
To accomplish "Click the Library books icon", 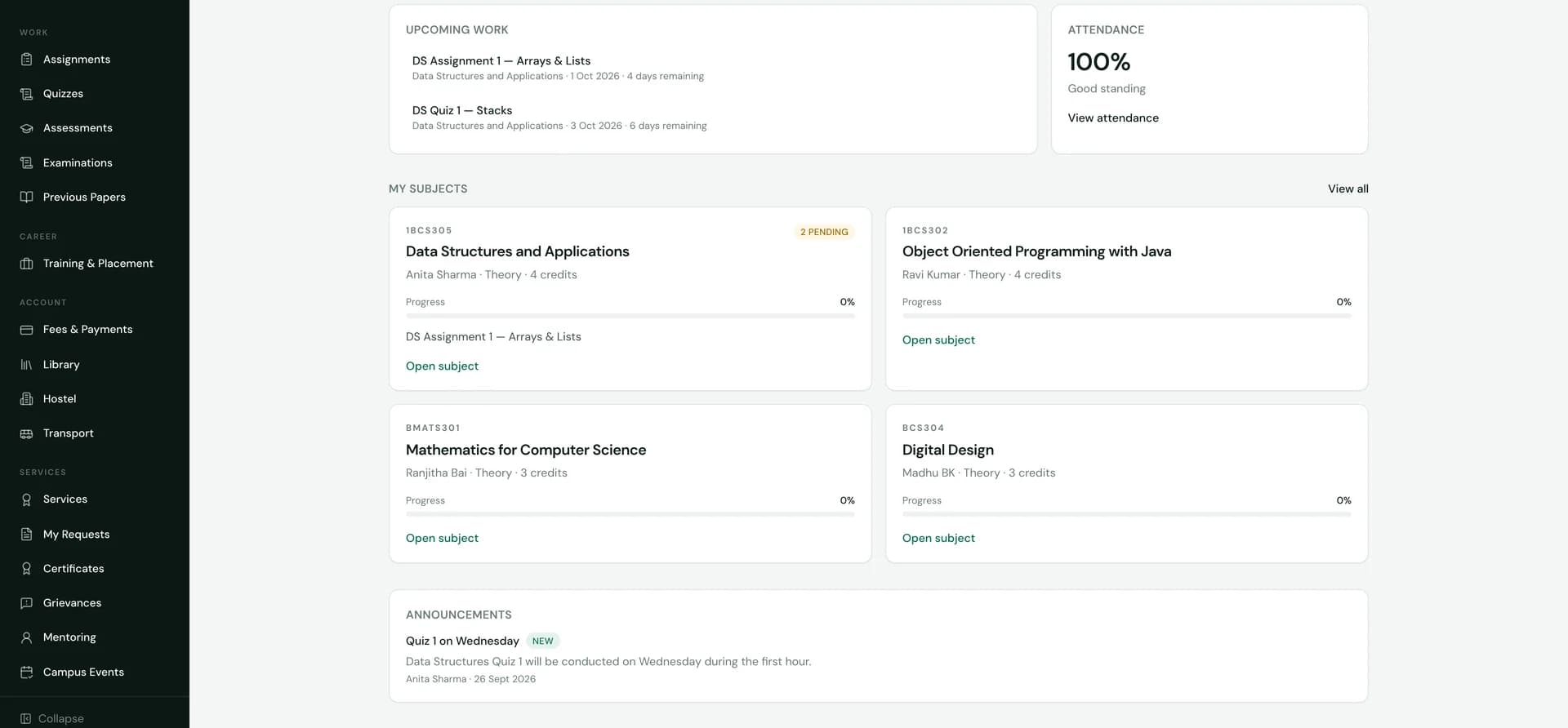I will (26, 365).
